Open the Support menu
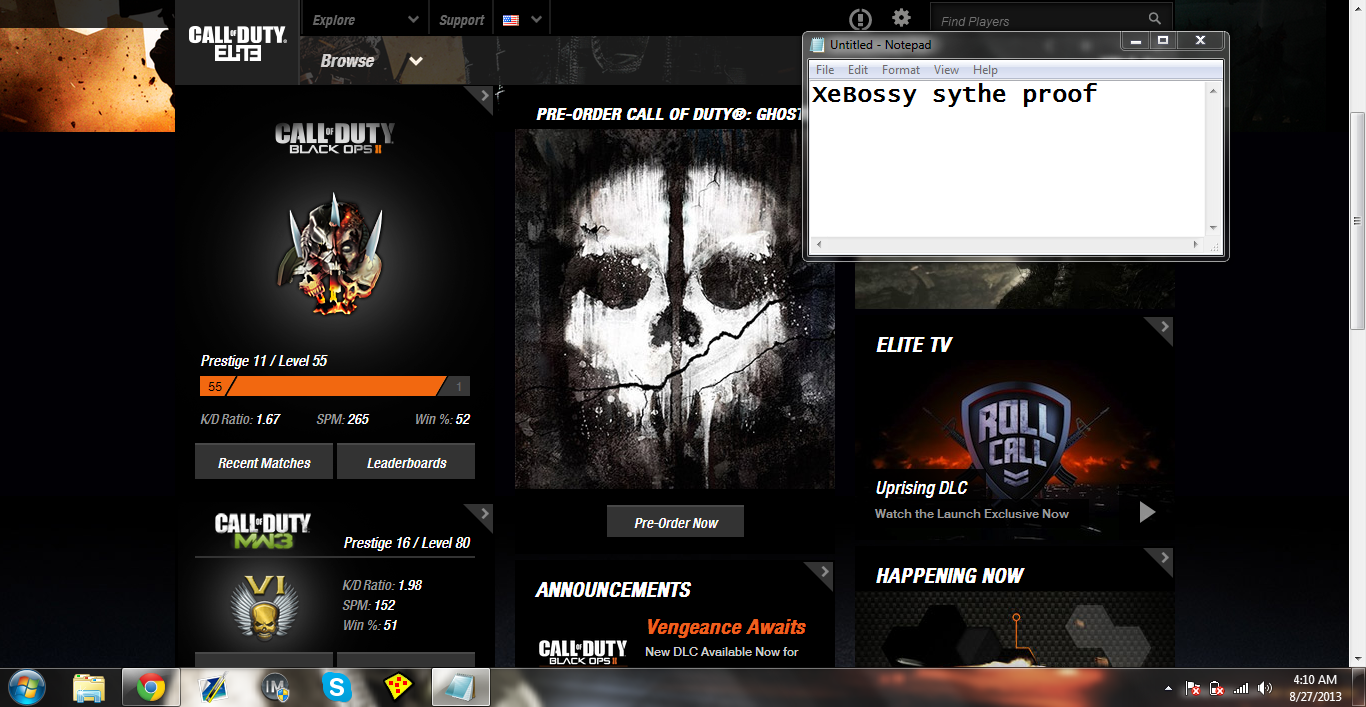The image size is (1366, 707). 462,20
